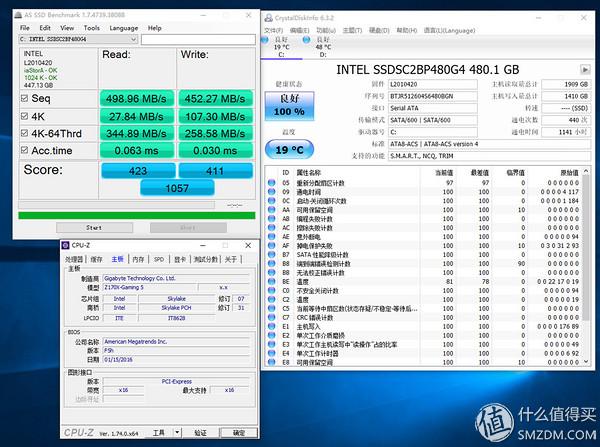600x447 pixels.
Task: Click the CrystalDiskInfo title bar icon
Action: 269,18
